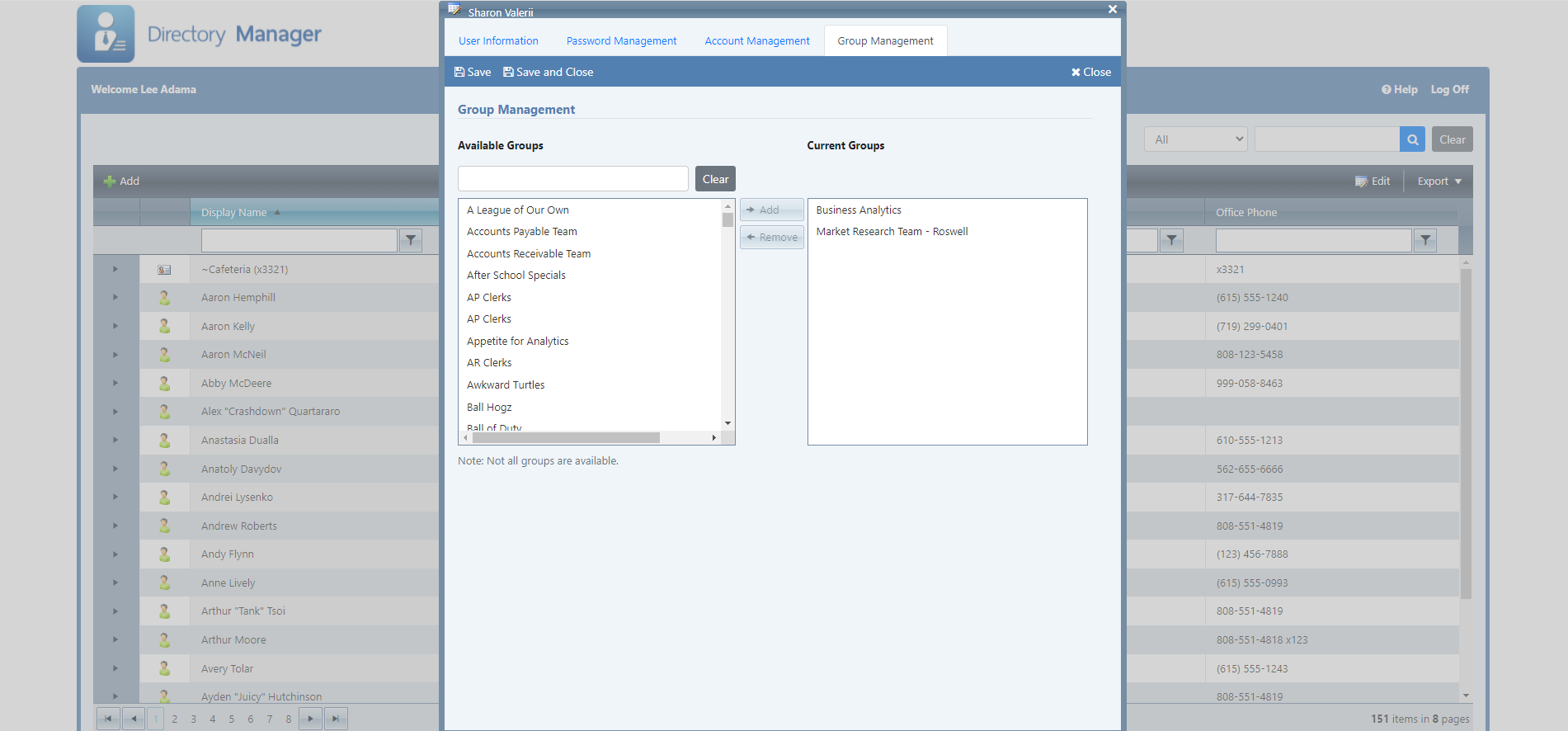Select Ball Hogz group
This screenshot has width=1568, height=731.
(489, 408)
